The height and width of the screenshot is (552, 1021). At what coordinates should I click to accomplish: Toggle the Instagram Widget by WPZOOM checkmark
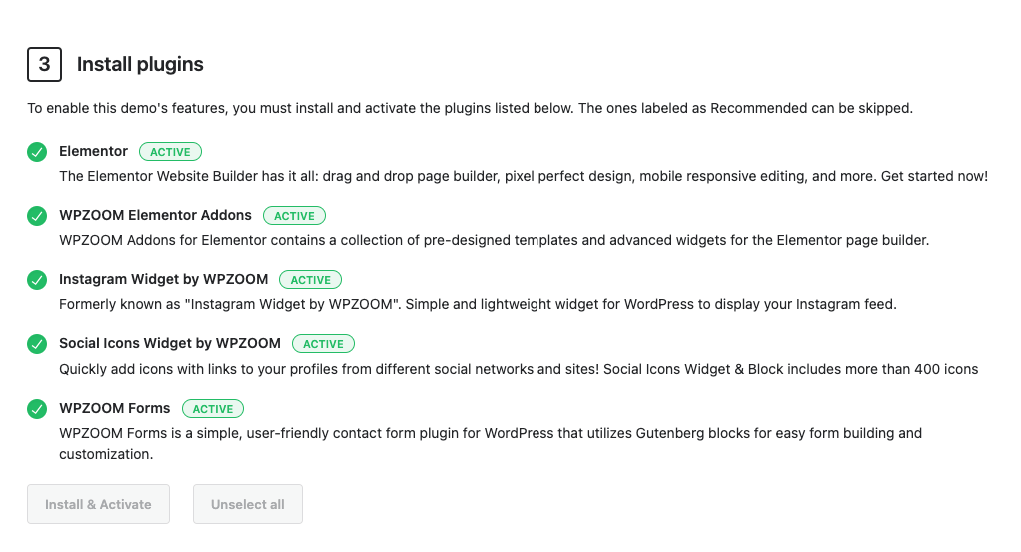point(37,280)
